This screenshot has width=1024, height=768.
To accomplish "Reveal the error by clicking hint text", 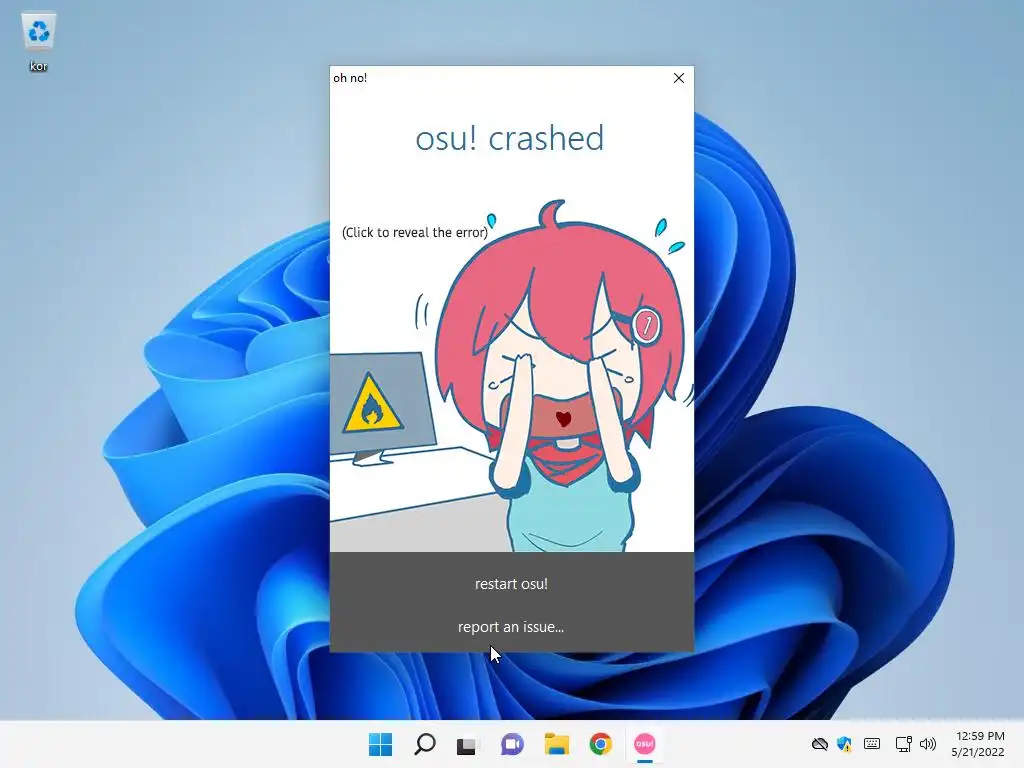I will (x=415, y=232).
